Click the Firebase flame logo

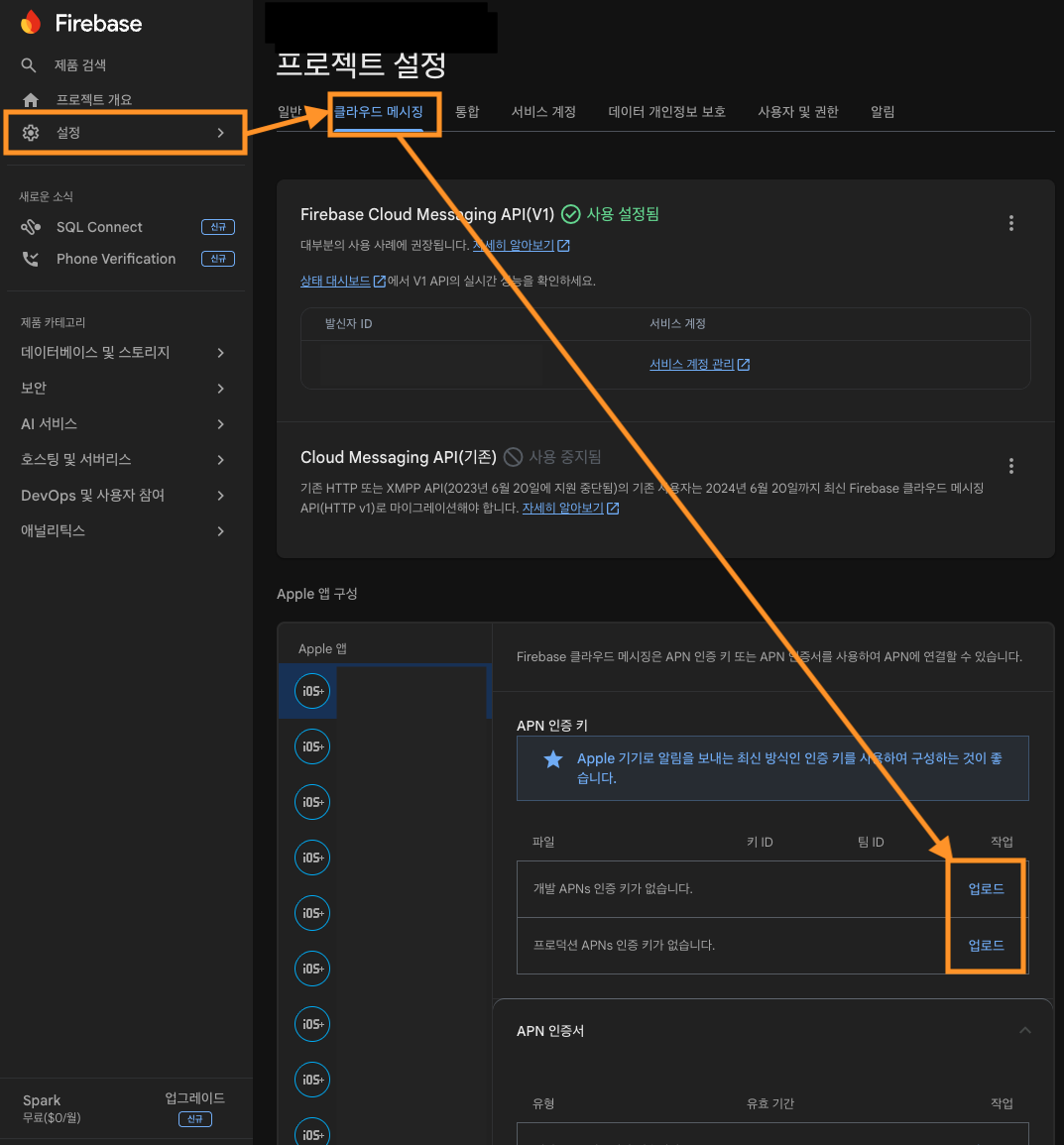pos(31,23)
